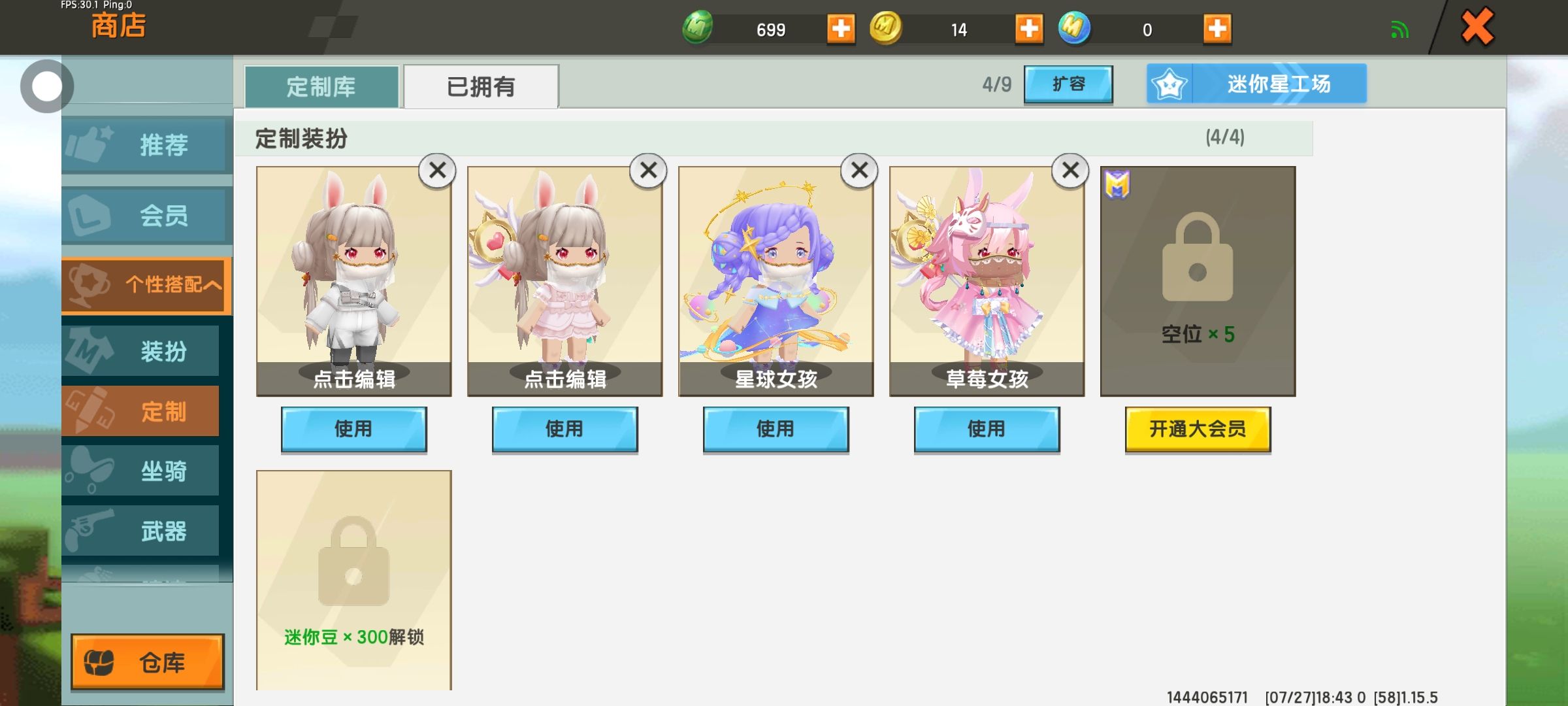Viewport: 1568px width, 706px height.
Task: Open the 推荐 sidebar category
Action: click(x=146, y=144)
